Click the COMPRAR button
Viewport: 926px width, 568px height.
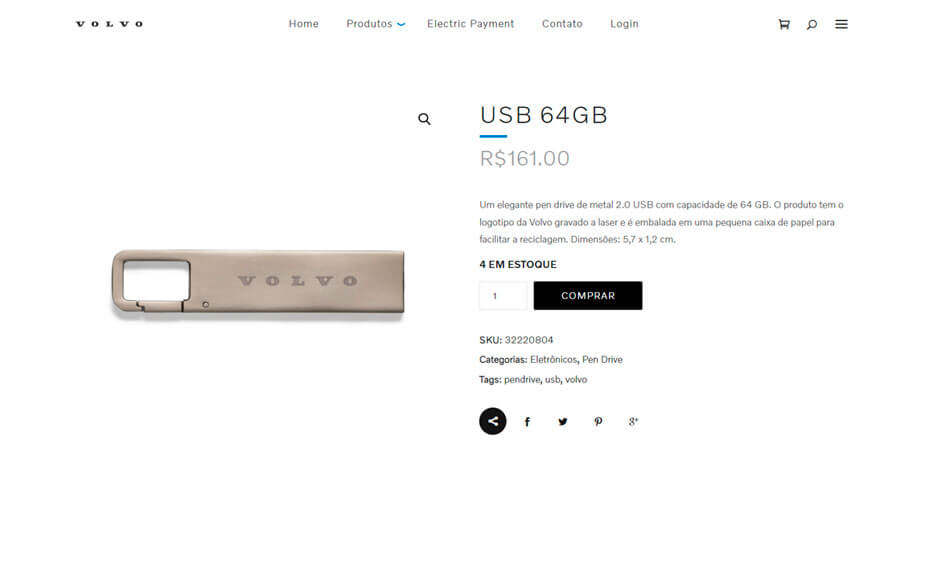point(588,295)
